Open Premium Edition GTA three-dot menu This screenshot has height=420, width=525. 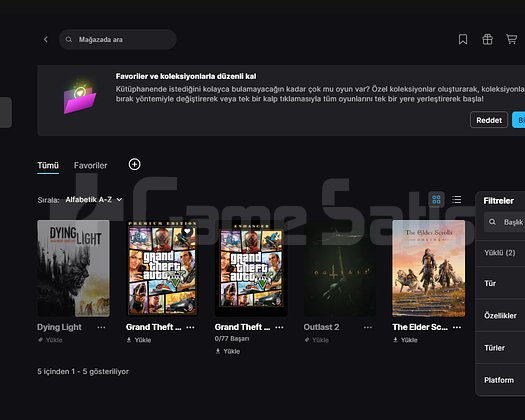[190, 327]
